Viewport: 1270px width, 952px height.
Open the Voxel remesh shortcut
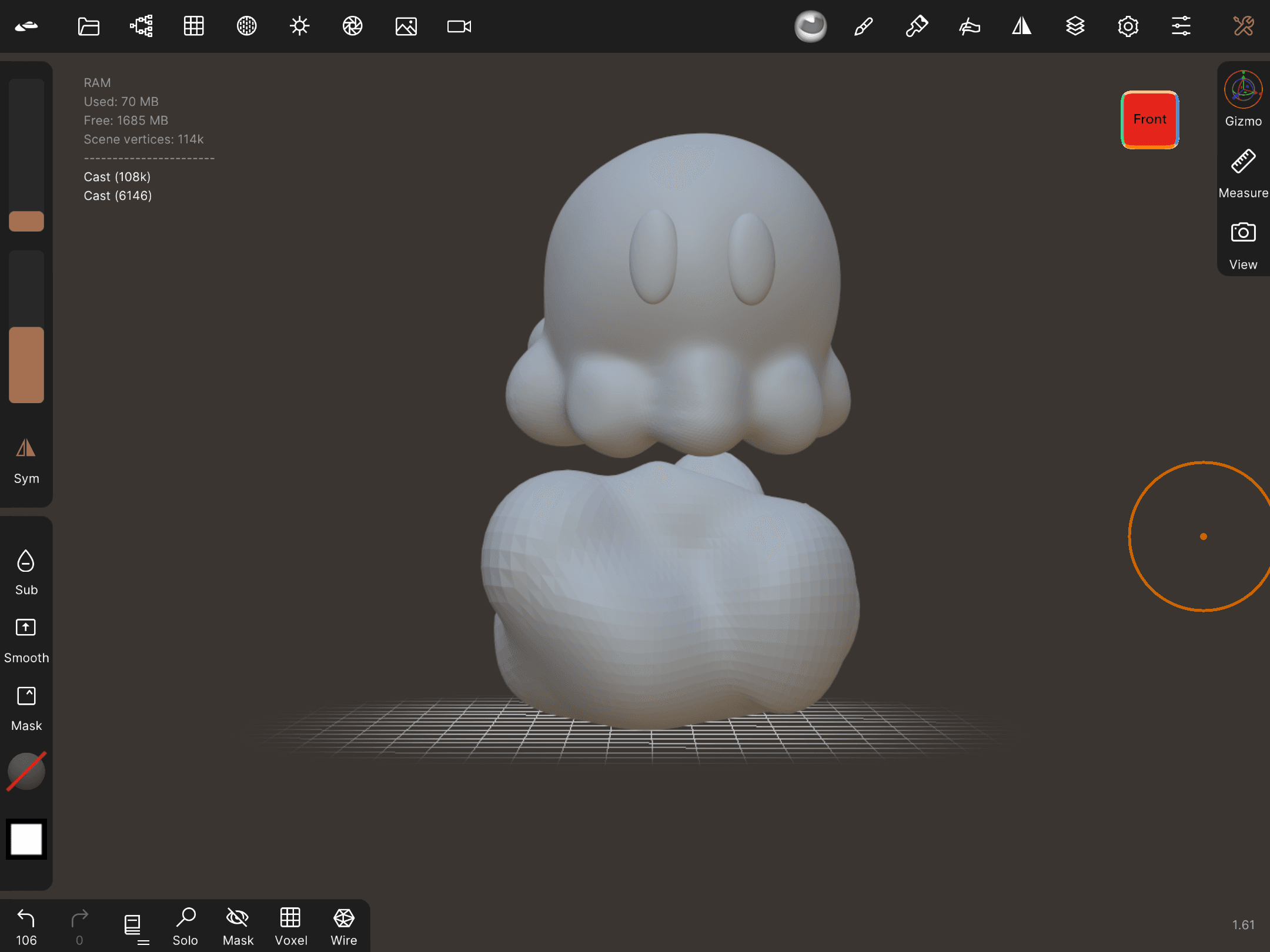click(x=290, y=926)
